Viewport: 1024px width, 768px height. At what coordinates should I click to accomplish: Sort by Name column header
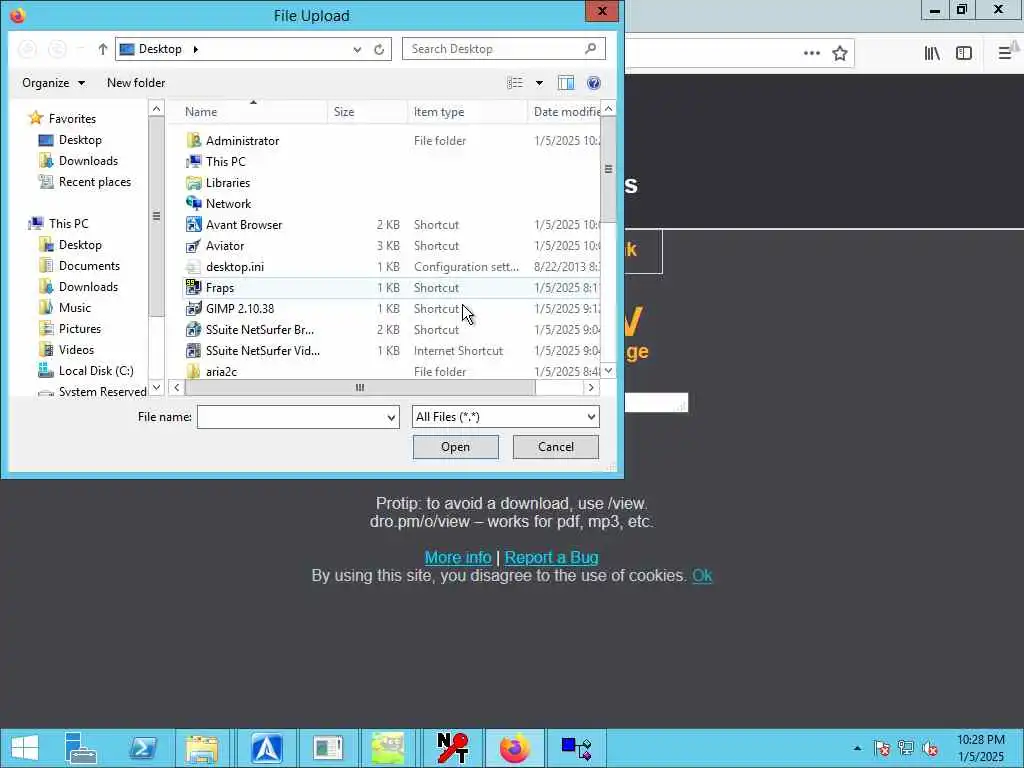(247, 112)
